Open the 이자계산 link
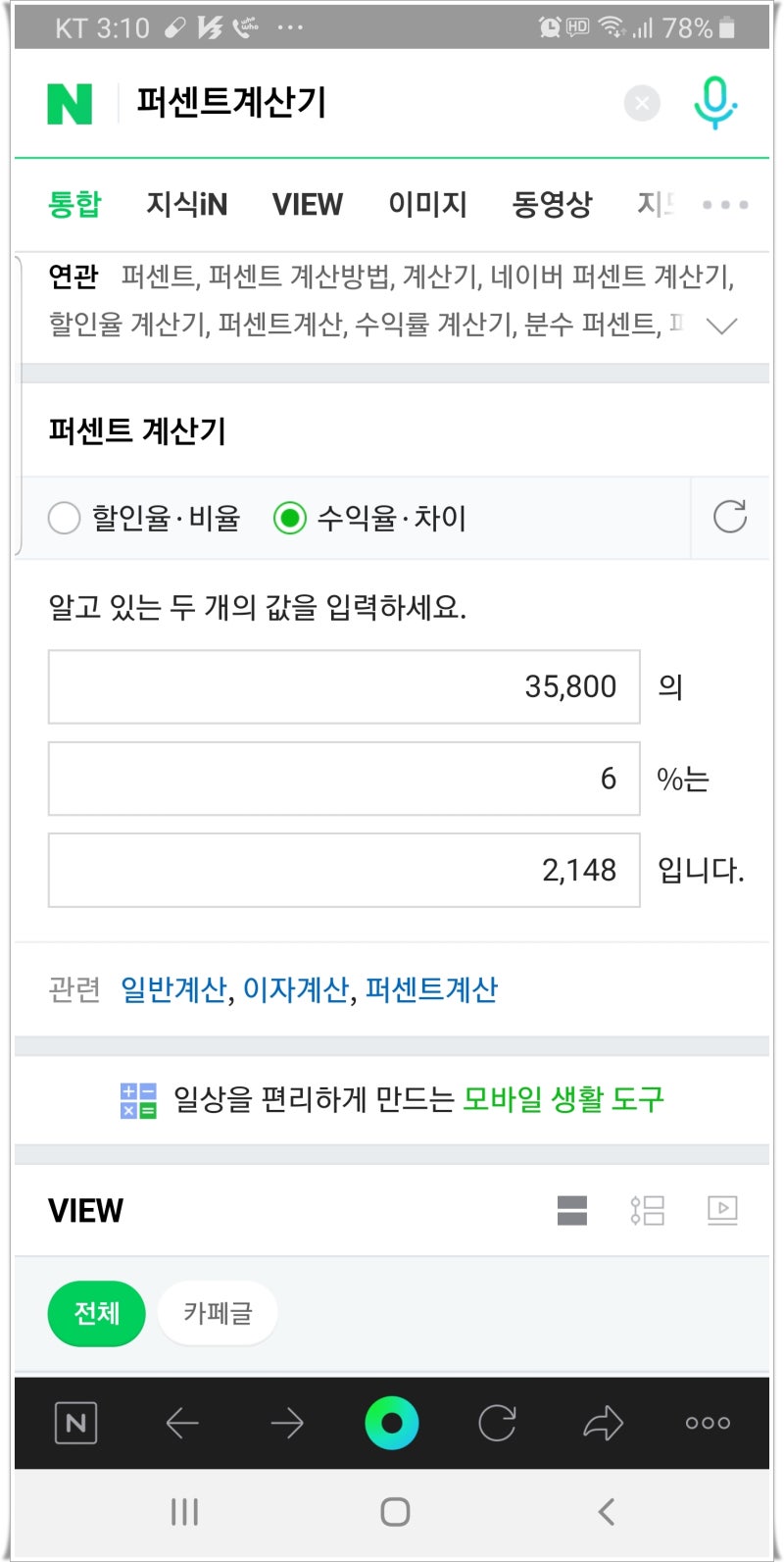This screenshot has width=784, height=1562. (296, 989)
